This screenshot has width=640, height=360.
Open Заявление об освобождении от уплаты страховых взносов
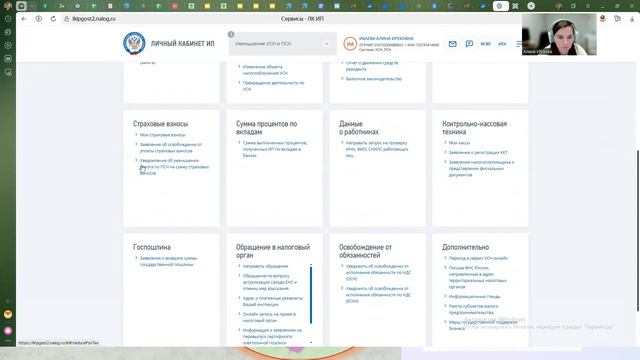pyautogui.click(x=171, y=147)
